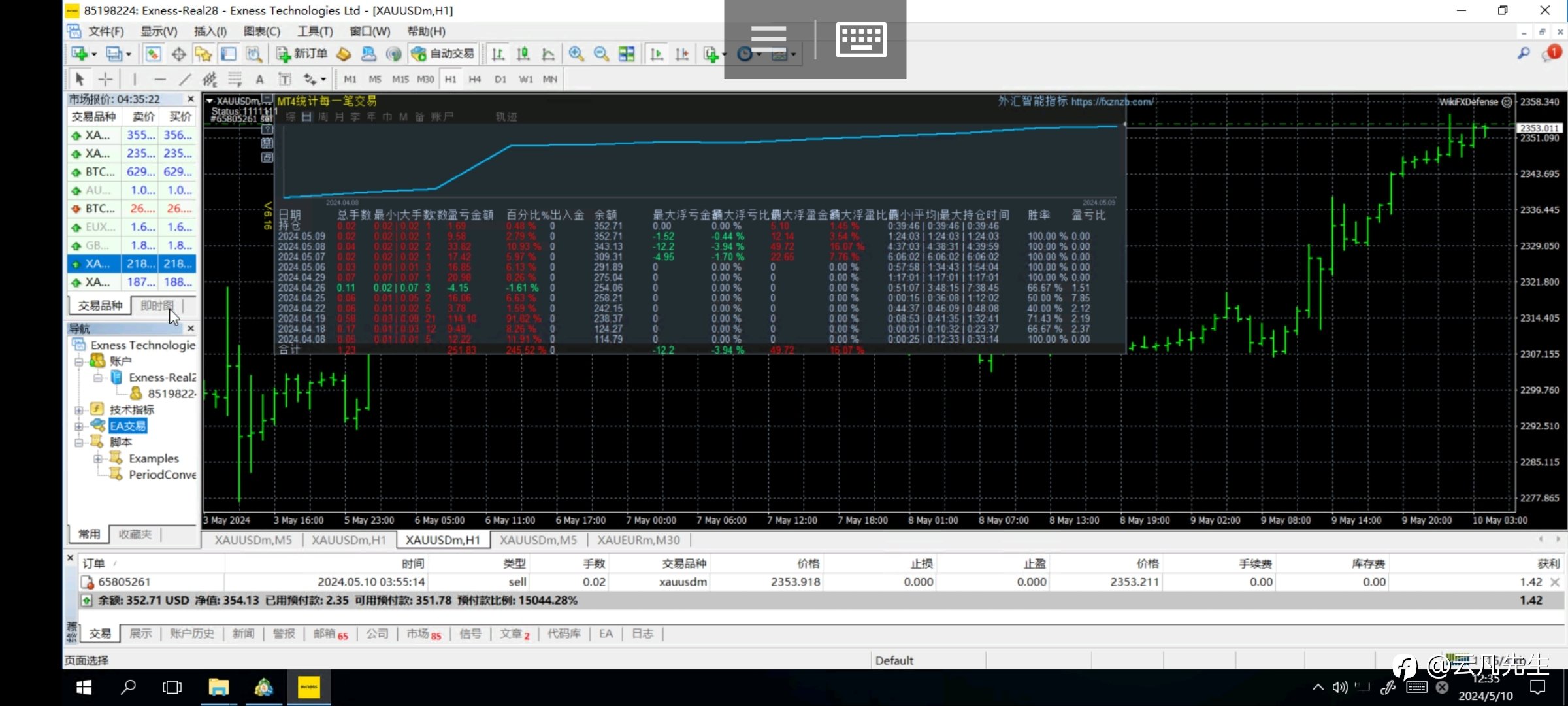Expand the Examples folder in scripts
This screenshot has width=1568, height=706.
(x=97, y=458)
